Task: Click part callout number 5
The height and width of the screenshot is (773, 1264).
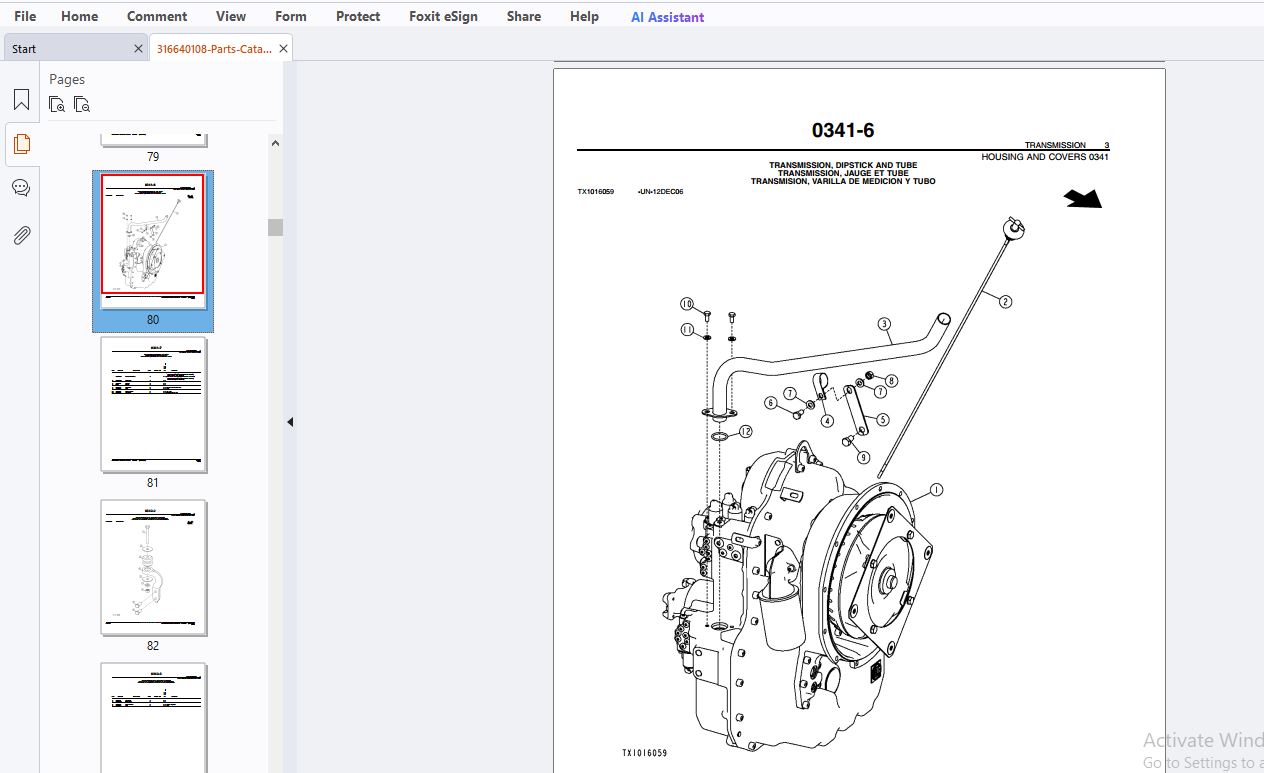Action: [883, 420]
